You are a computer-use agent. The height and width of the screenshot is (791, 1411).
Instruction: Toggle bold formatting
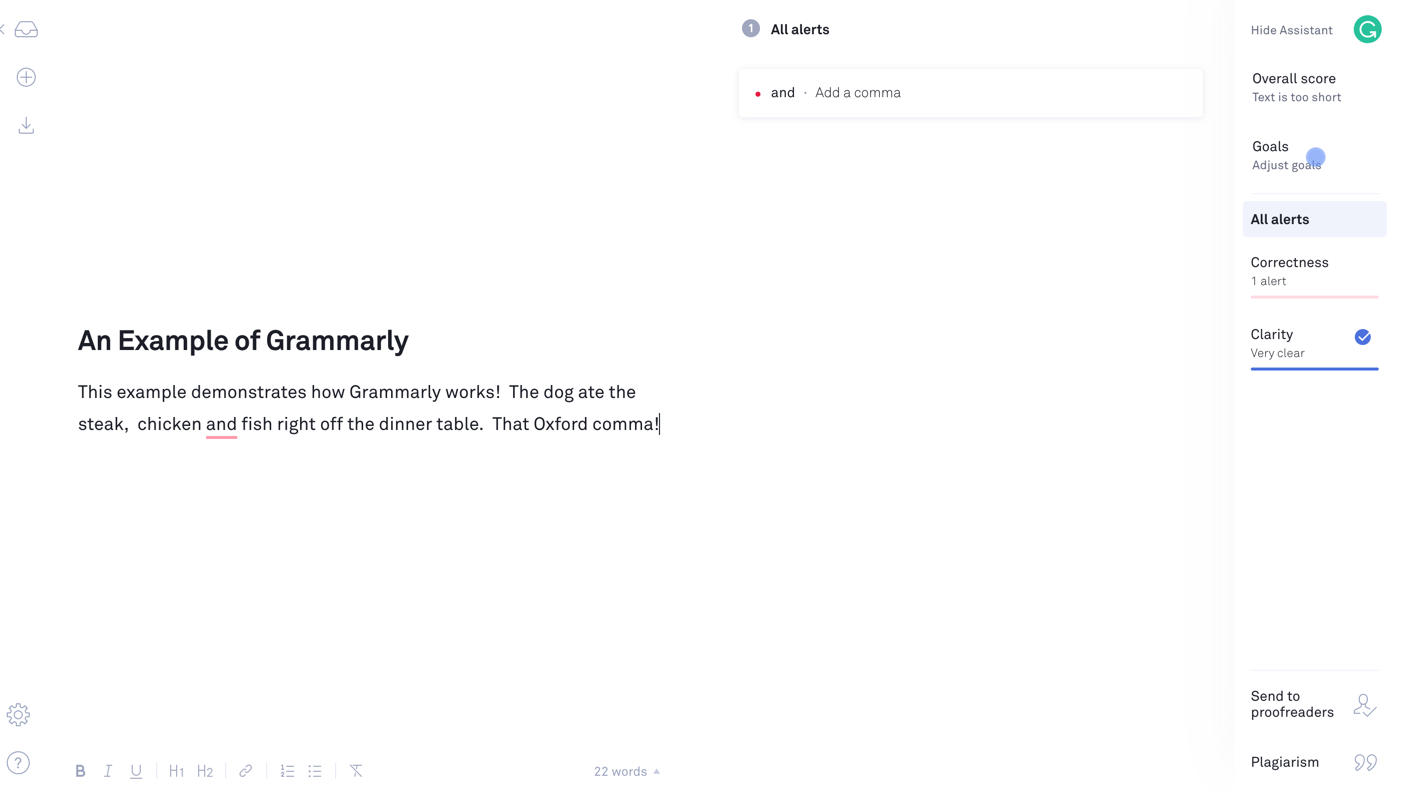(x=80, y=771)
